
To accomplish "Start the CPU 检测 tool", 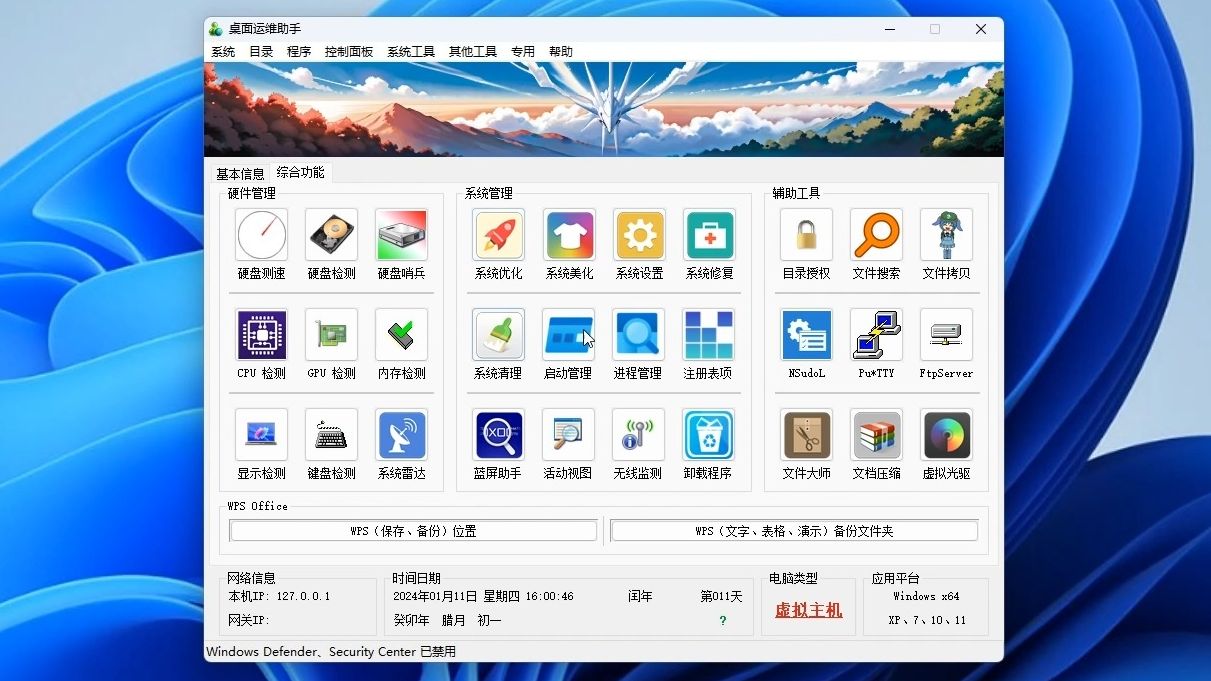I will click(262, 335).
